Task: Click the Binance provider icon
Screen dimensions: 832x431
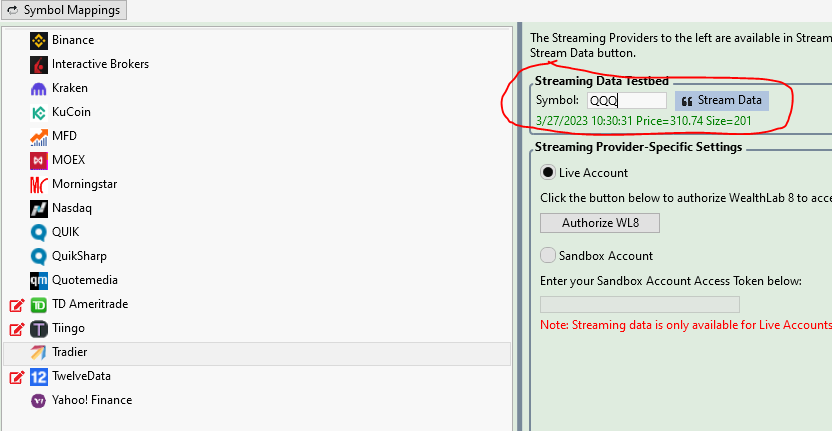Action: (39, 40)
